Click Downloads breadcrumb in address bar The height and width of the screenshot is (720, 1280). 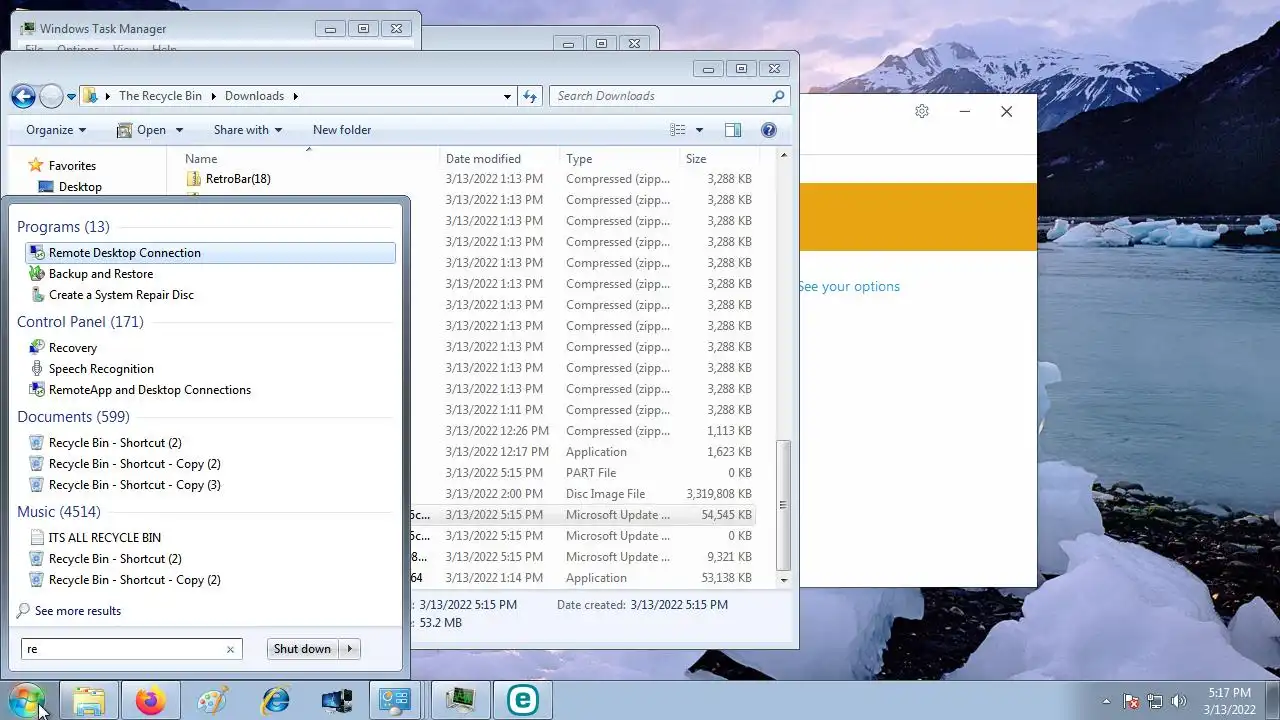[254, 96]
